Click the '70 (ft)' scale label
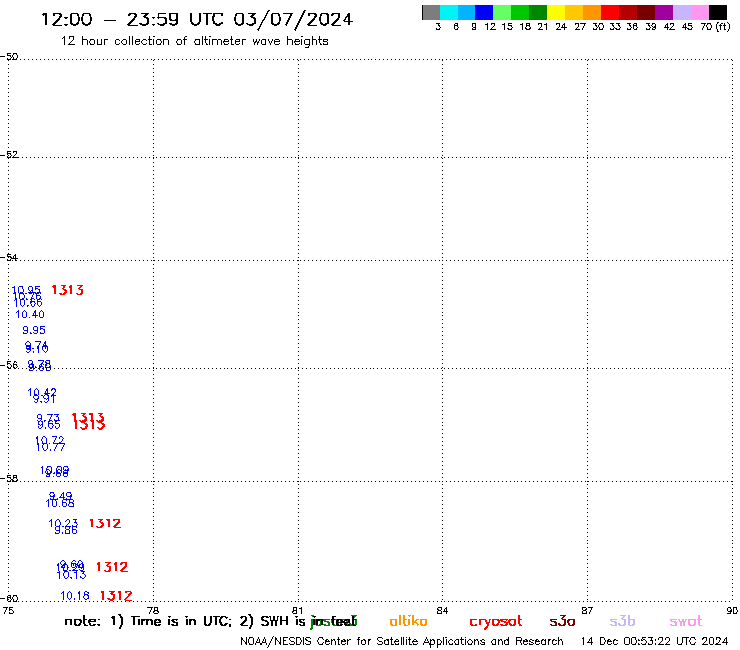The width and height of the screenshot is (740, 650). tap(715, 26)
